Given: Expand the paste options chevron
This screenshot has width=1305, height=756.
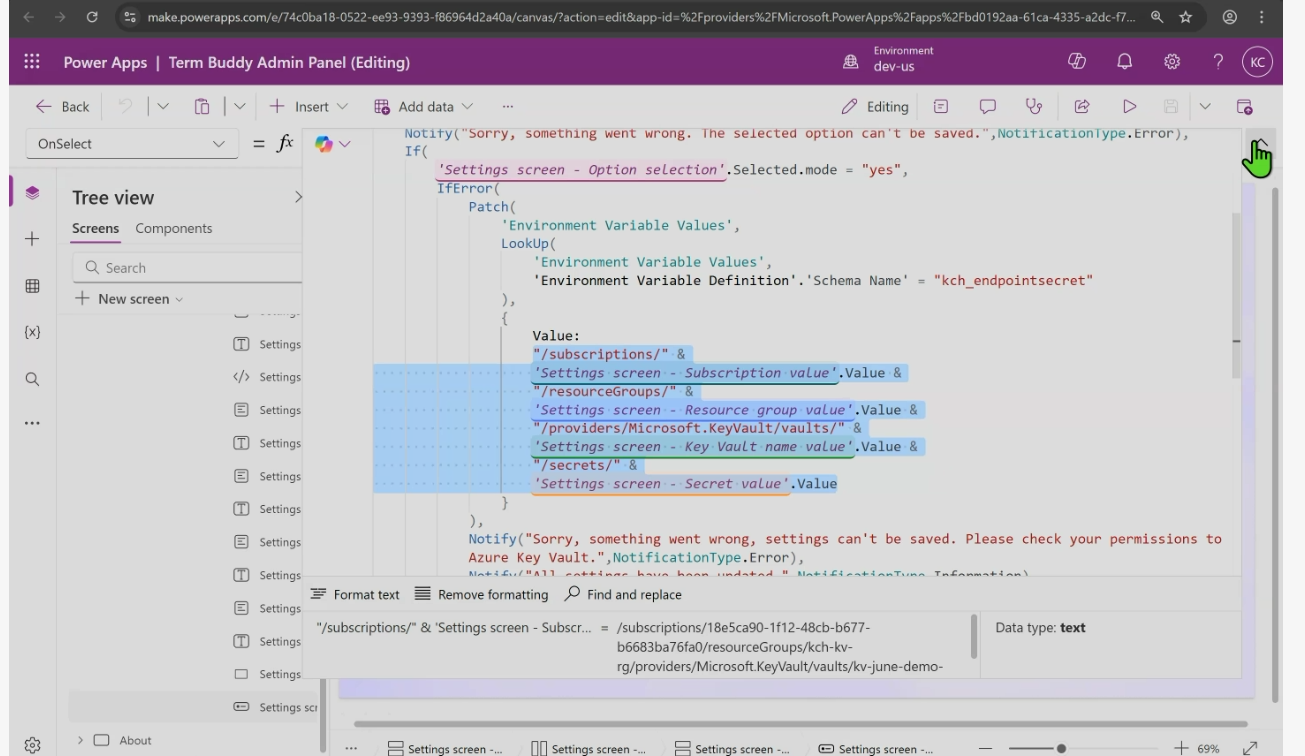Looking at the screenshot, I should pos(238,107).
